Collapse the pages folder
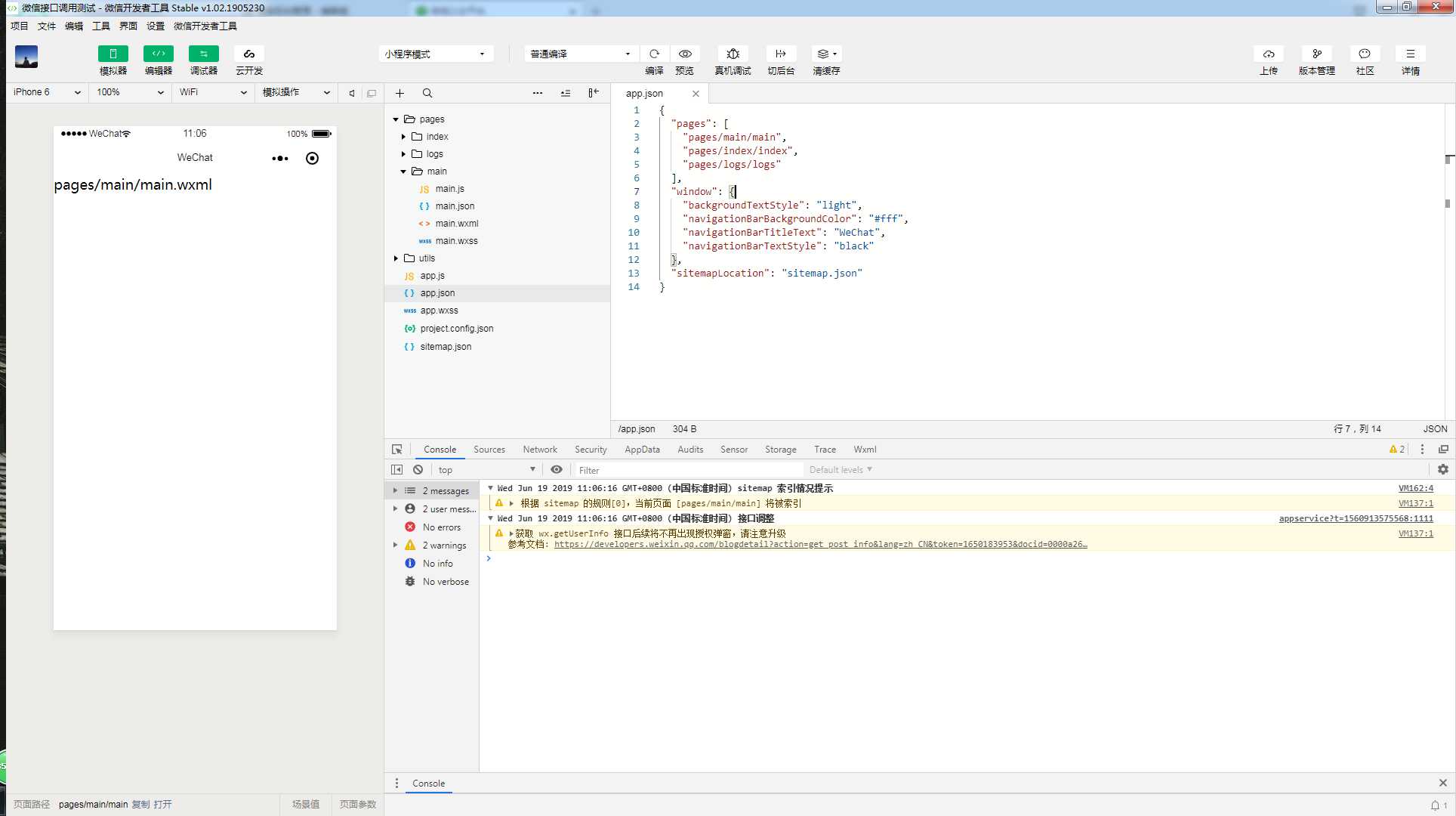 (x=396, y=119)
